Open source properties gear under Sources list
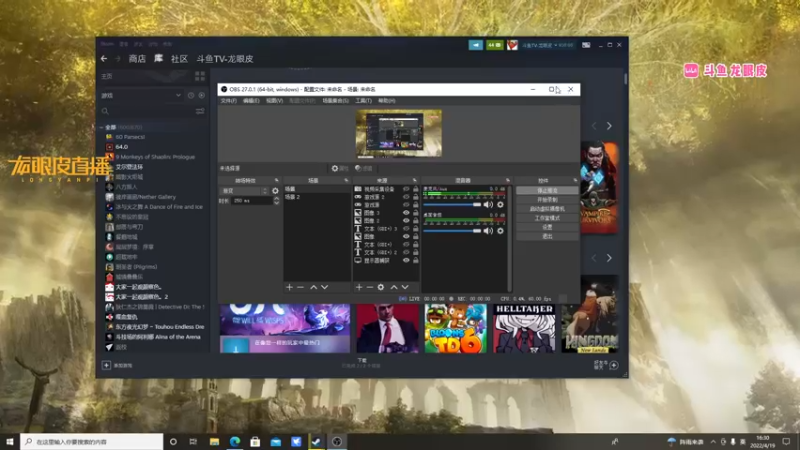 point(381,287)
